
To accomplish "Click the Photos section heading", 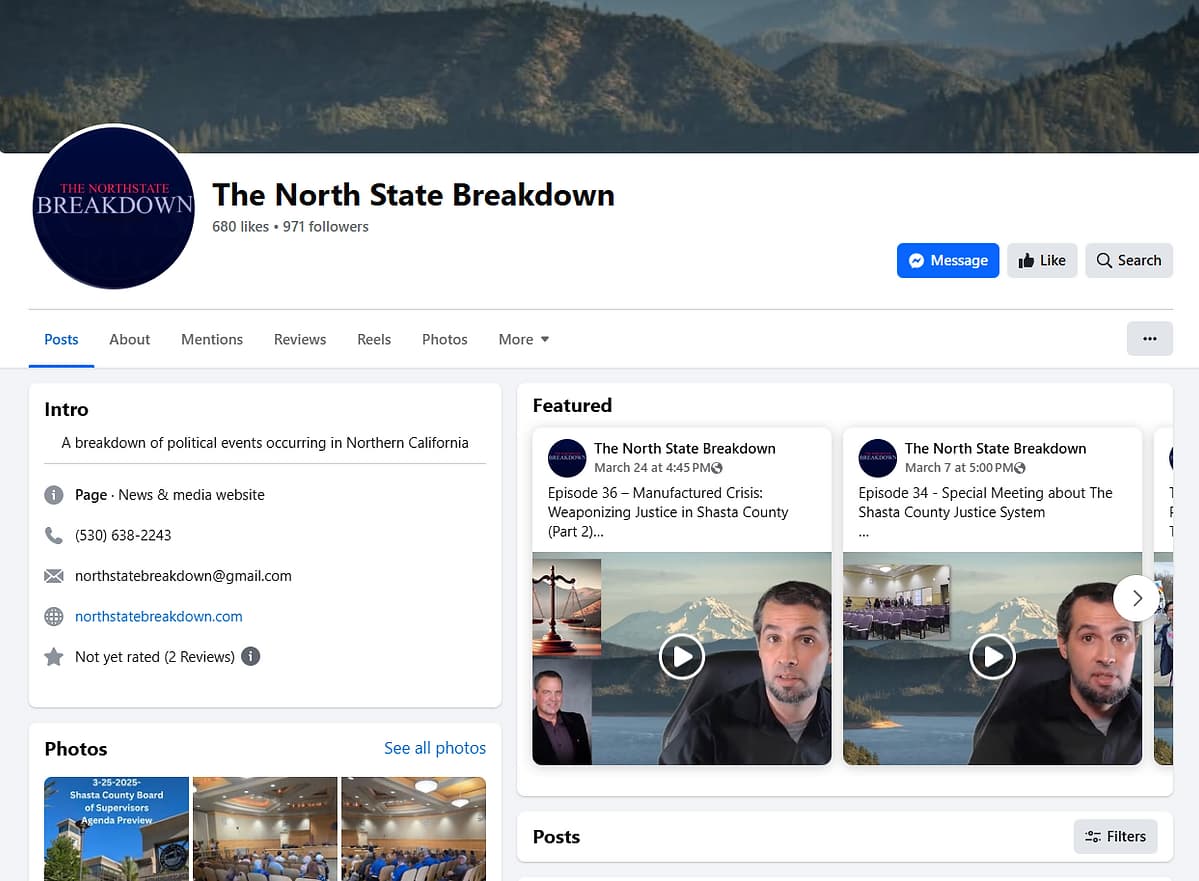I will coord(76,749).
